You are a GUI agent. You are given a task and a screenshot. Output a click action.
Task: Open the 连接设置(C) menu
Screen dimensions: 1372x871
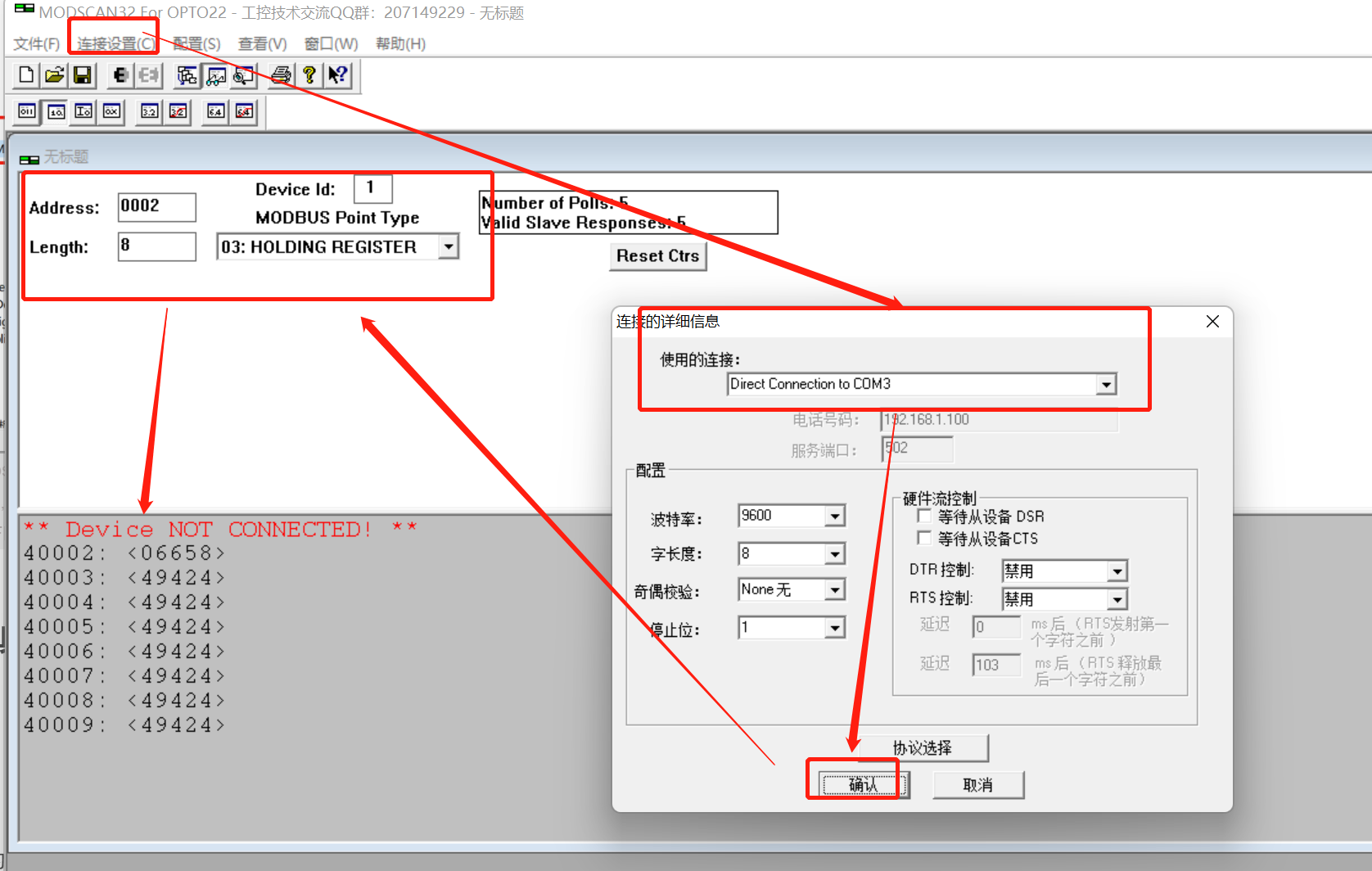tap(113, 43)
